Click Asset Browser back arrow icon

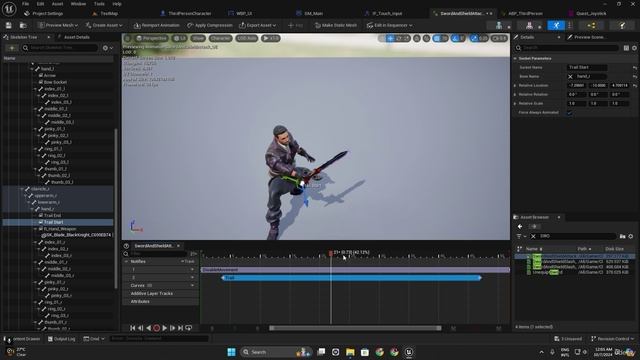(520, 227)
